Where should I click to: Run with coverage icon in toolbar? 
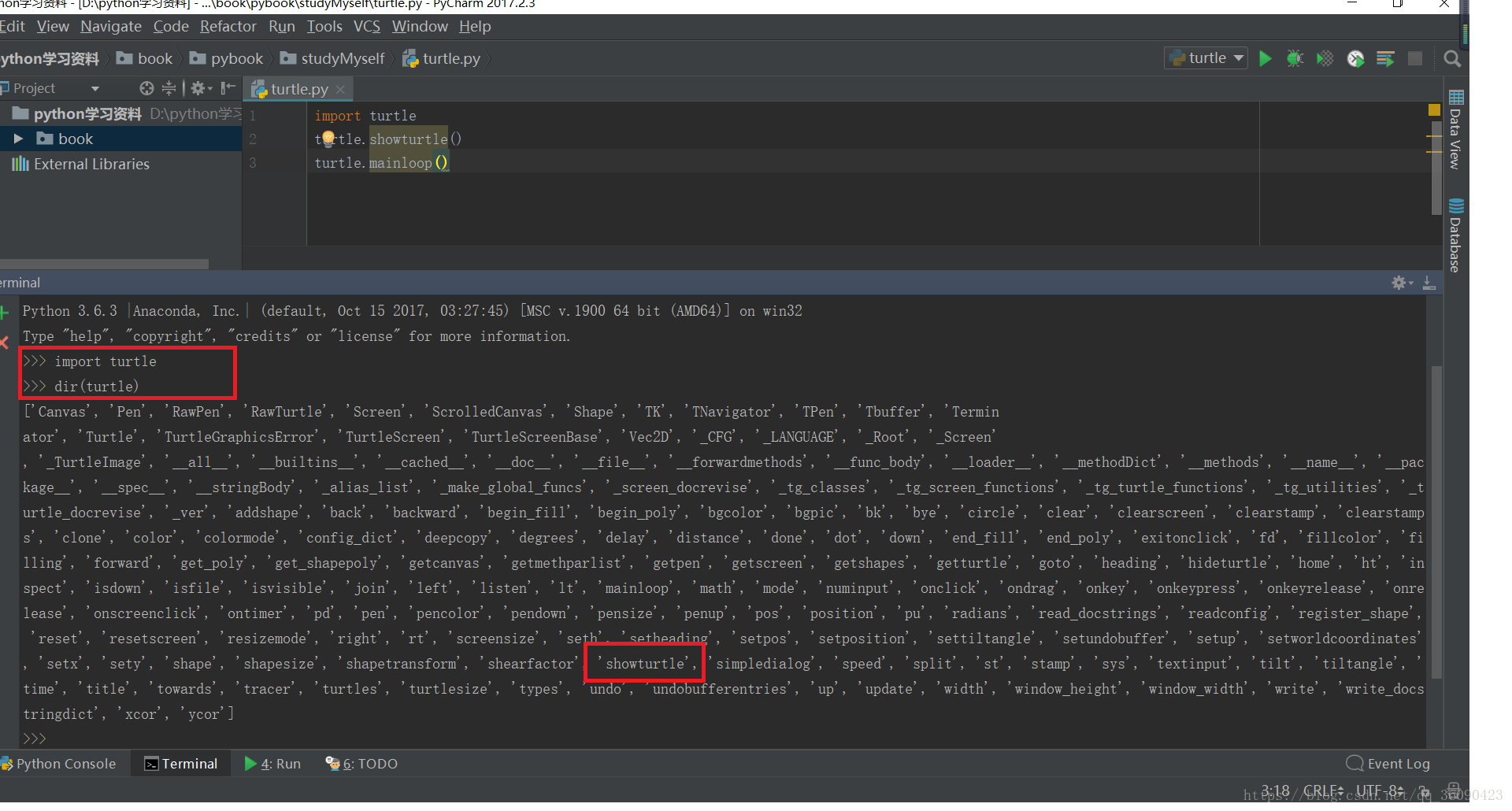point(1325,58)
